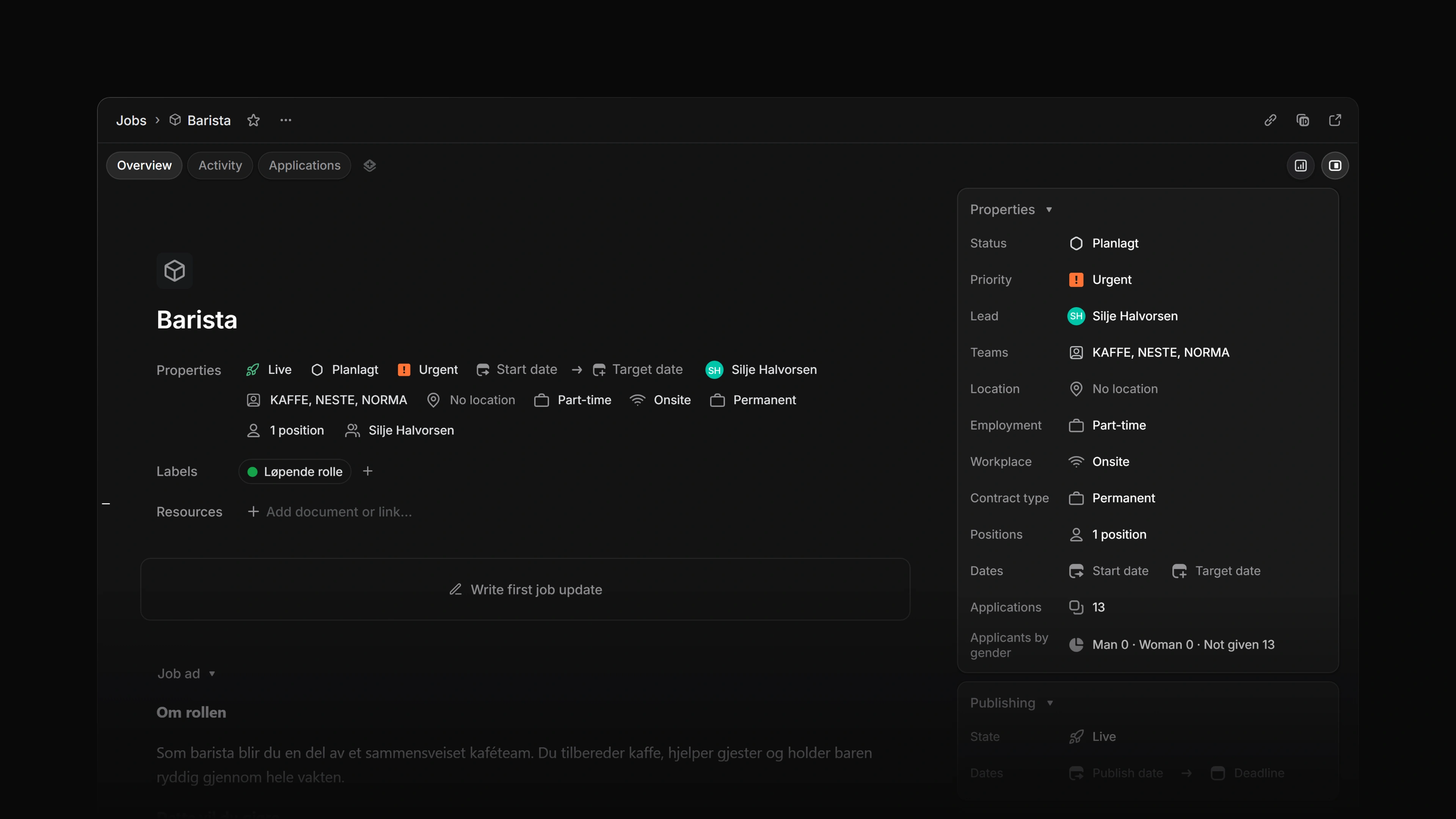The image size is (1456, 819).
Task: Click the layers icon next to Applications tab
Action: click(370, 166)
